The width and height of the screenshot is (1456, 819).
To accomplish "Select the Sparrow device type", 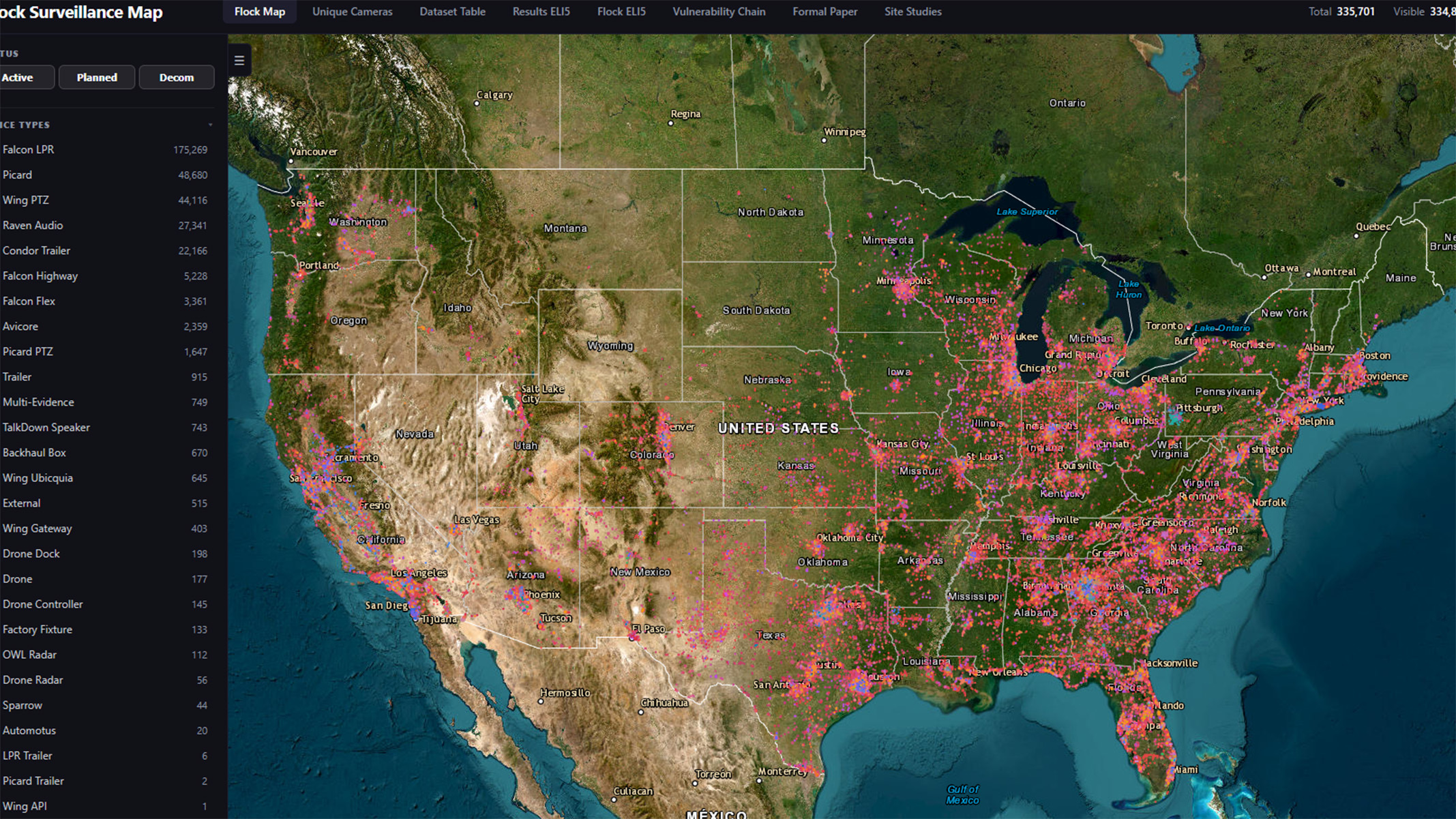I will click(x=106, y=704).
